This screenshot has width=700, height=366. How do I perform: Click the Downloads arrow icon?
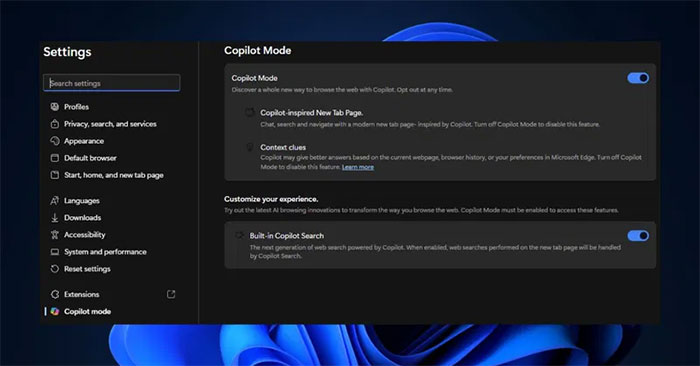54,218
